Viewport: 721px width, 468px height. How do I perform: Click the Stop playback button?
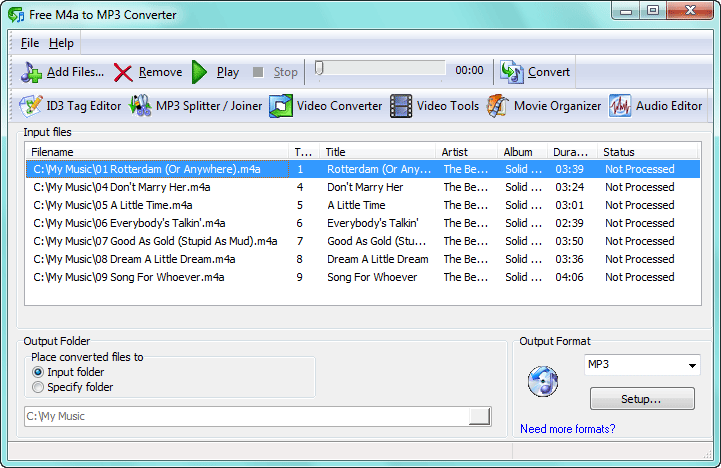(x=275, y=72)
